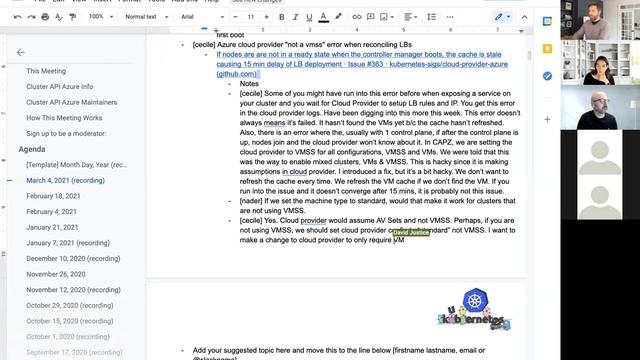This screenshot has width=640, height=360.
Task: Open Google Keep side panel icon
Action: coord(547,49)
